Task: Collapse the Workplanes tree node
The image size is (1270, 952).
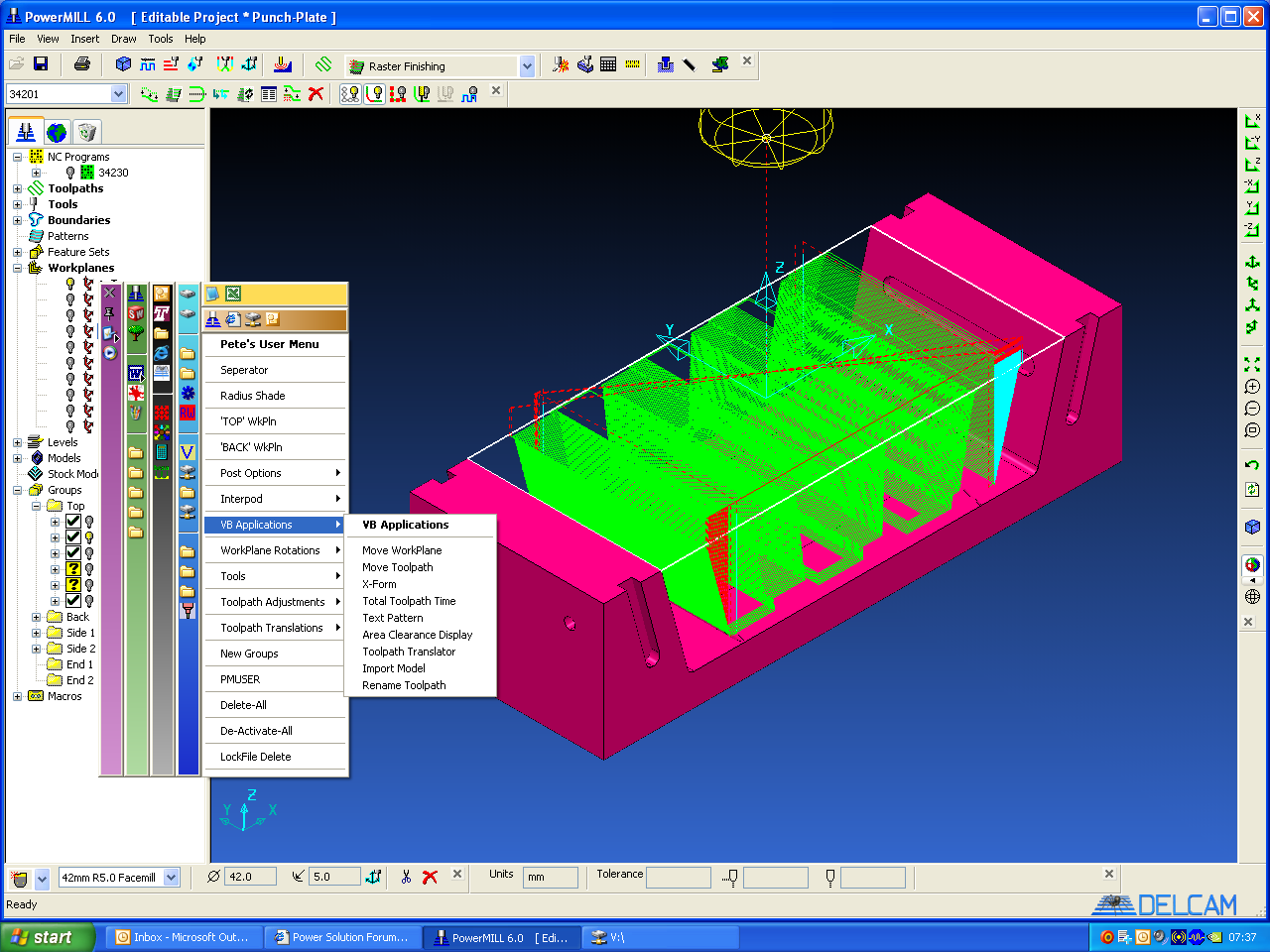Action: (17, 268)
